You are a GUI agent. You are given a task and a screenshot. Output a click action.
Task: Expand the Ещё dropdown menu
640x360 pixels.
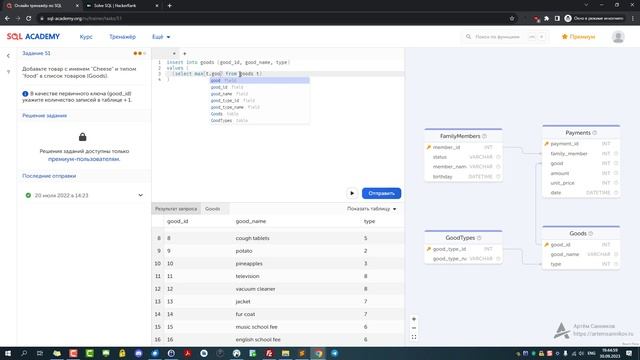[x=161, y=37]
